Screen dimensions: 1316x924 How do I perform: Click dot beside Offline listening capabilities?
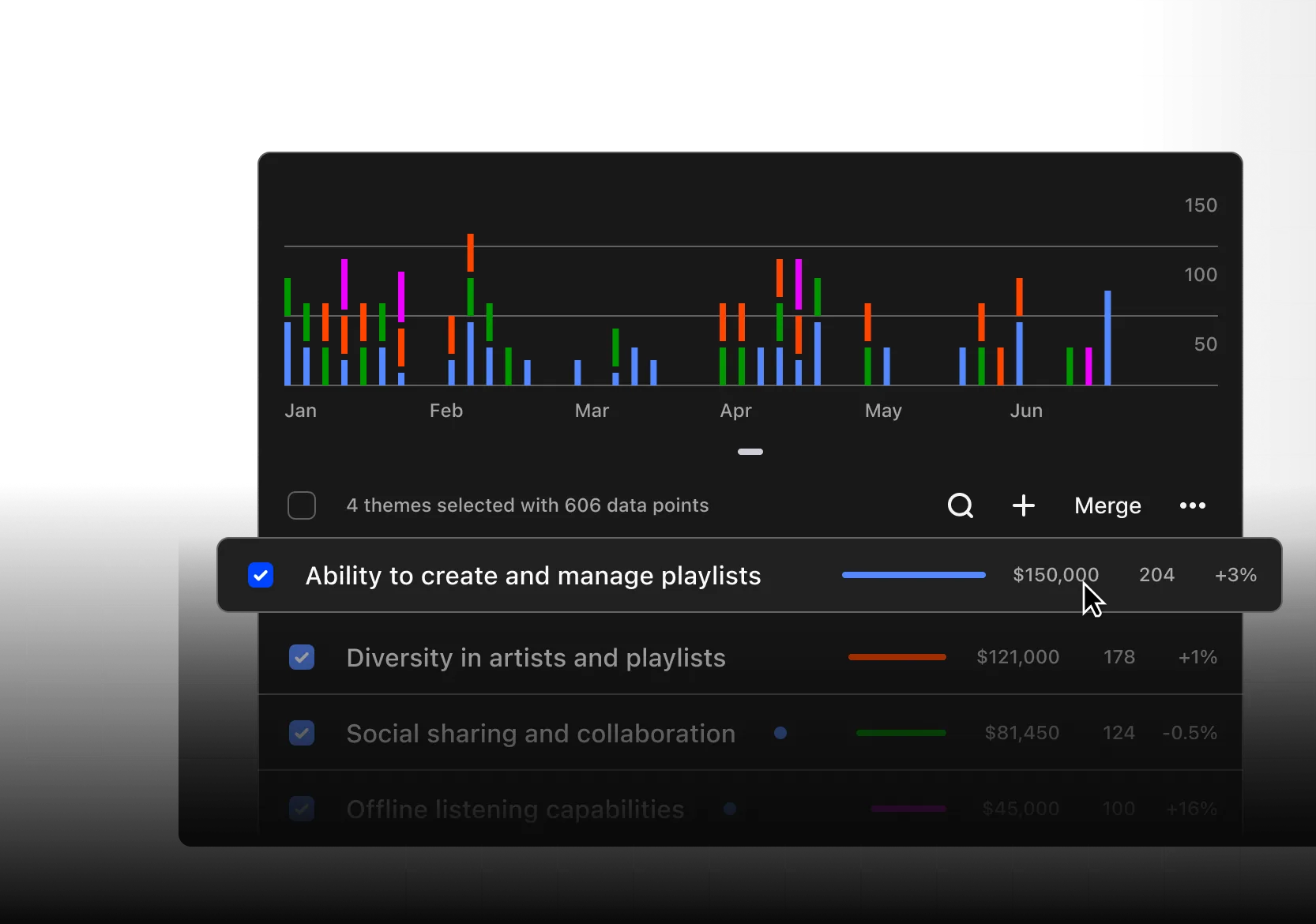[730, 809]
